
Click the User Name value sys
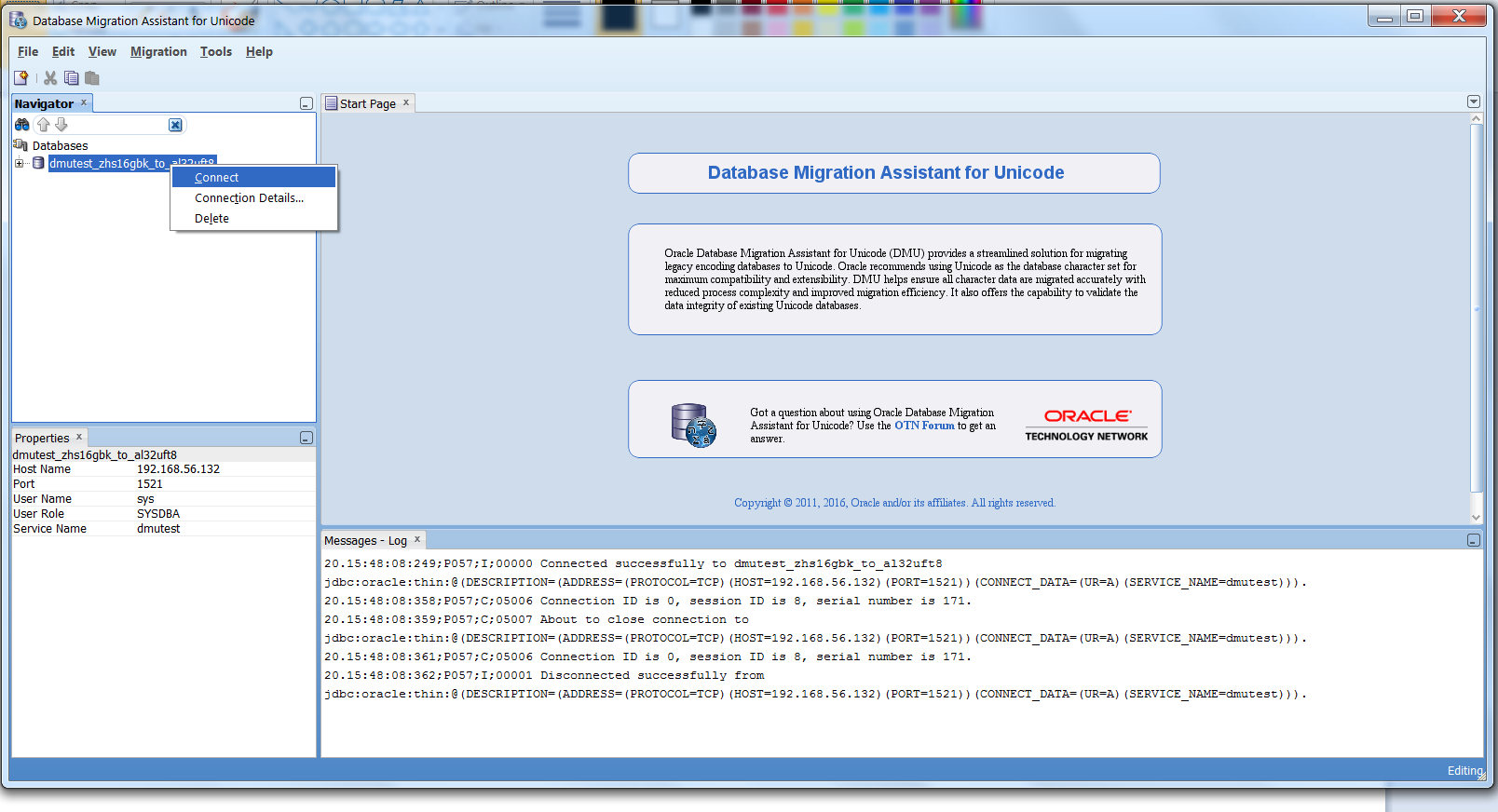(146, 499)
